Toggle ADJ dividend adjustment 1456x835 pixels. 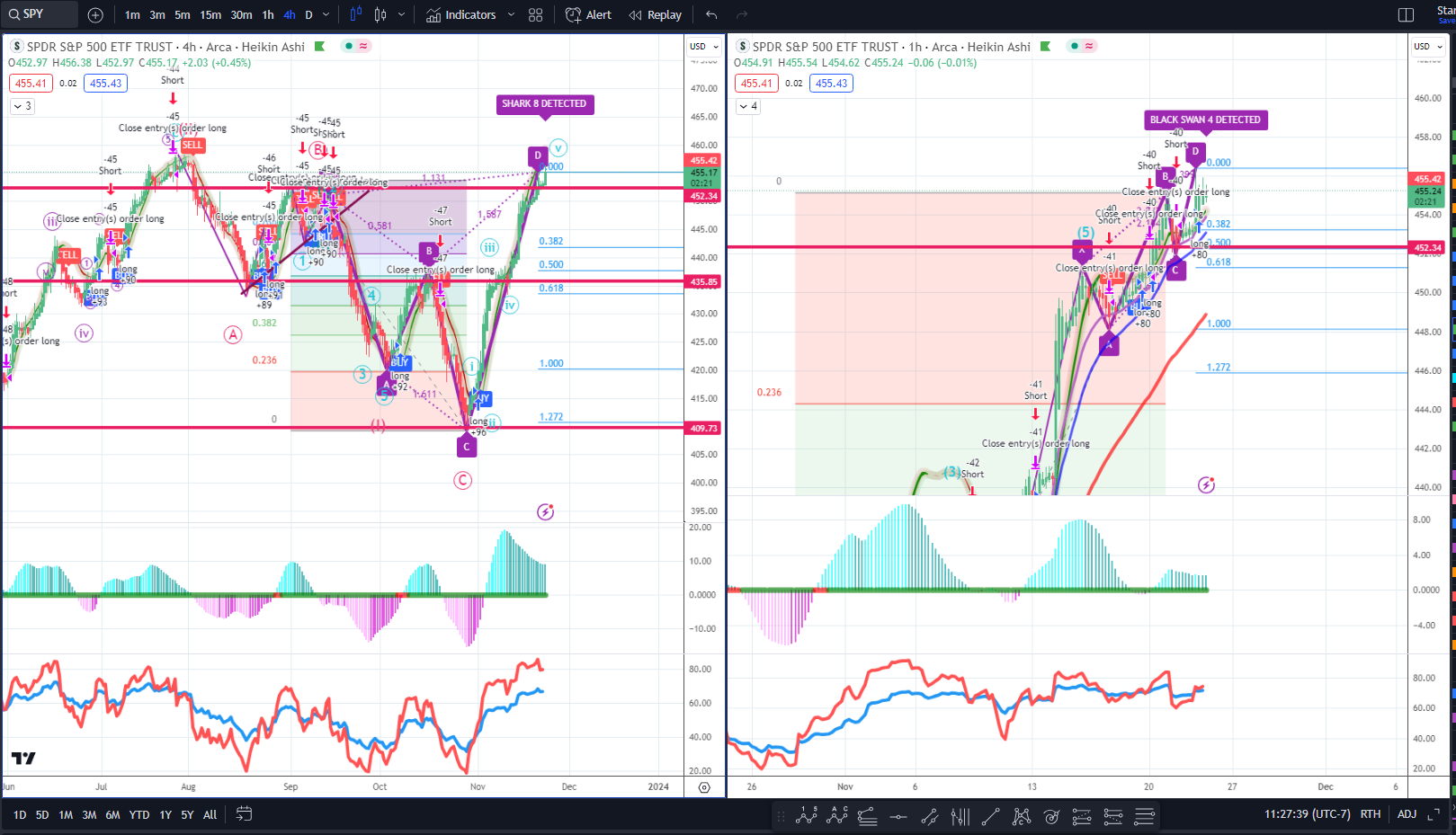pos(1407,814)
